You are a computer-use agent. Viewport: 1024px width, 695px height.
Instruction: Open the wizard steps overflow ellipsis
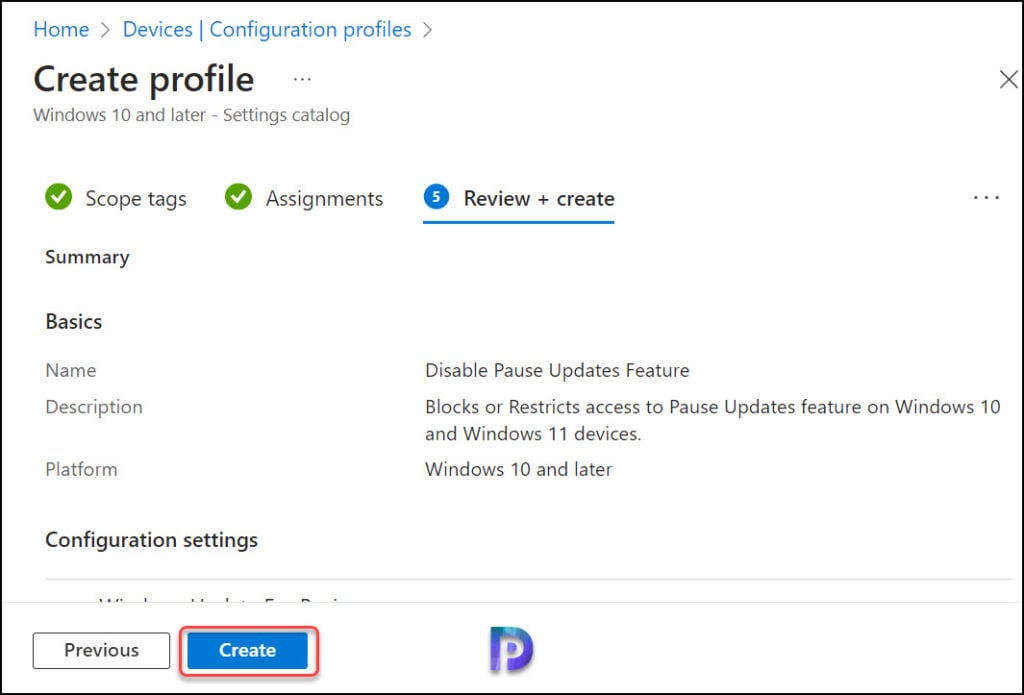click(986, 198)
